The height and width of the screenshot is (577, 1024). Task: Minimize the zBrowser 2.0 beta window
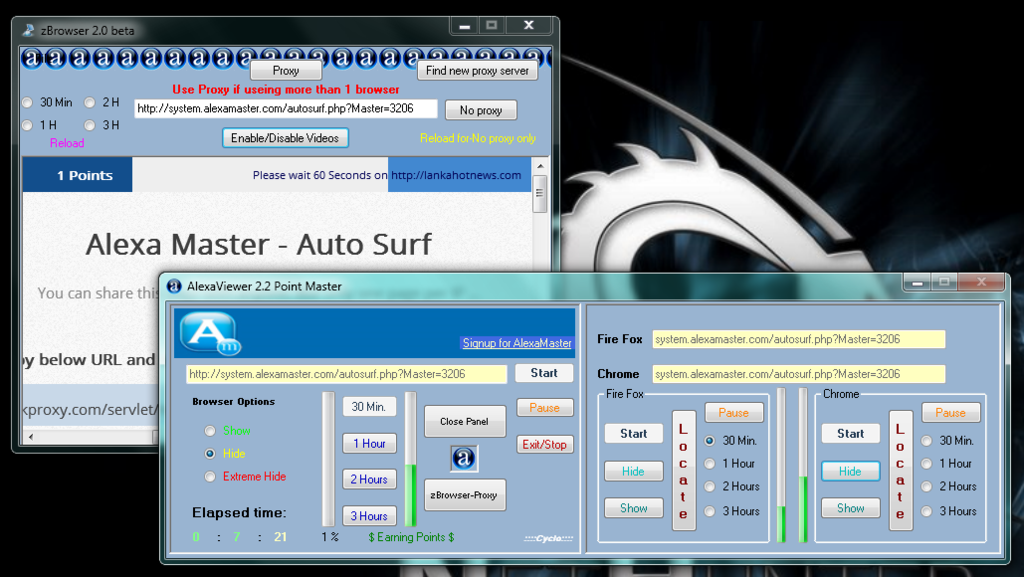tap(464, 26)
